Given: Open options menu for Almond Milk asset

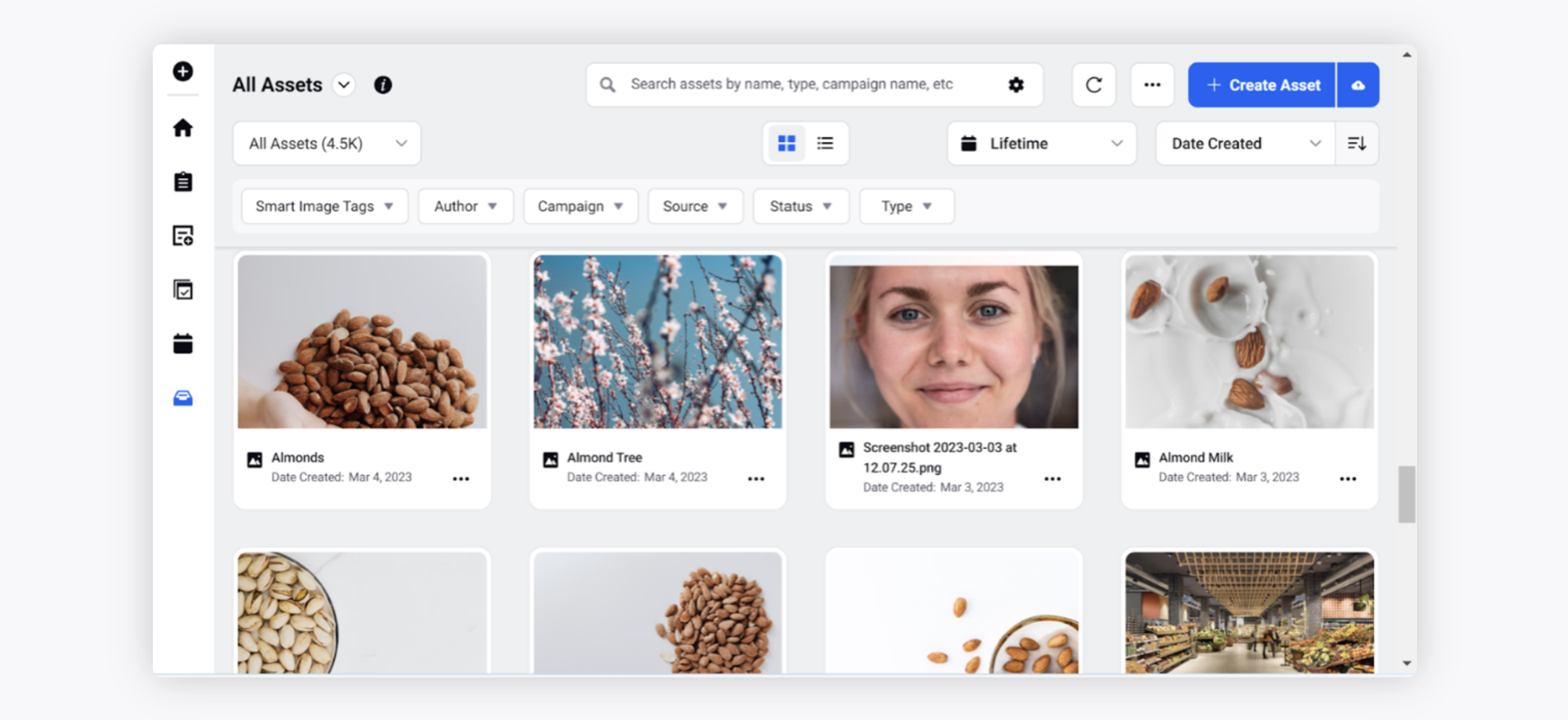Looking at the screenshot, I should (x=1348, y=478).
